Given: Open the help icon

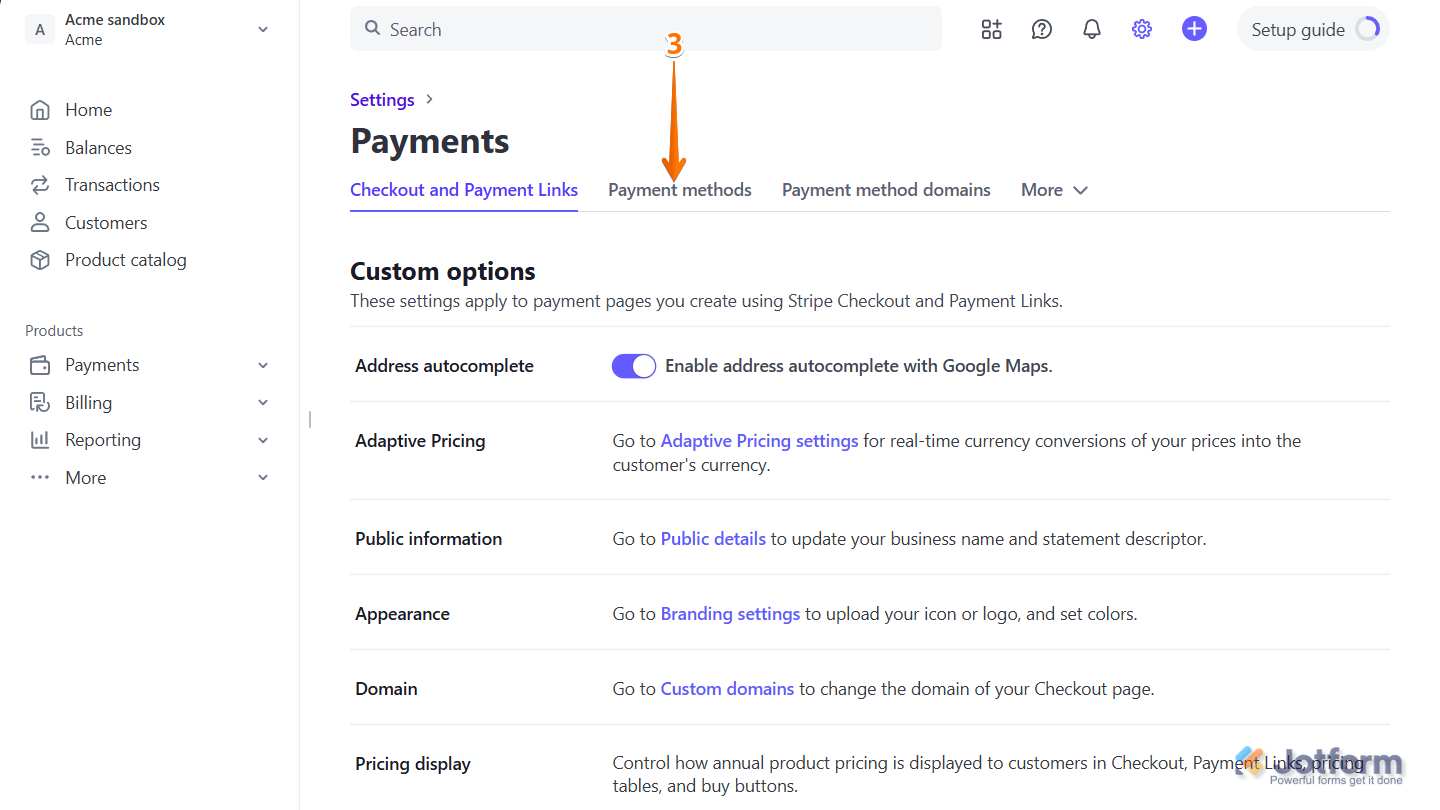Looking at the screenshot, I should click(x=1041, y=29).
